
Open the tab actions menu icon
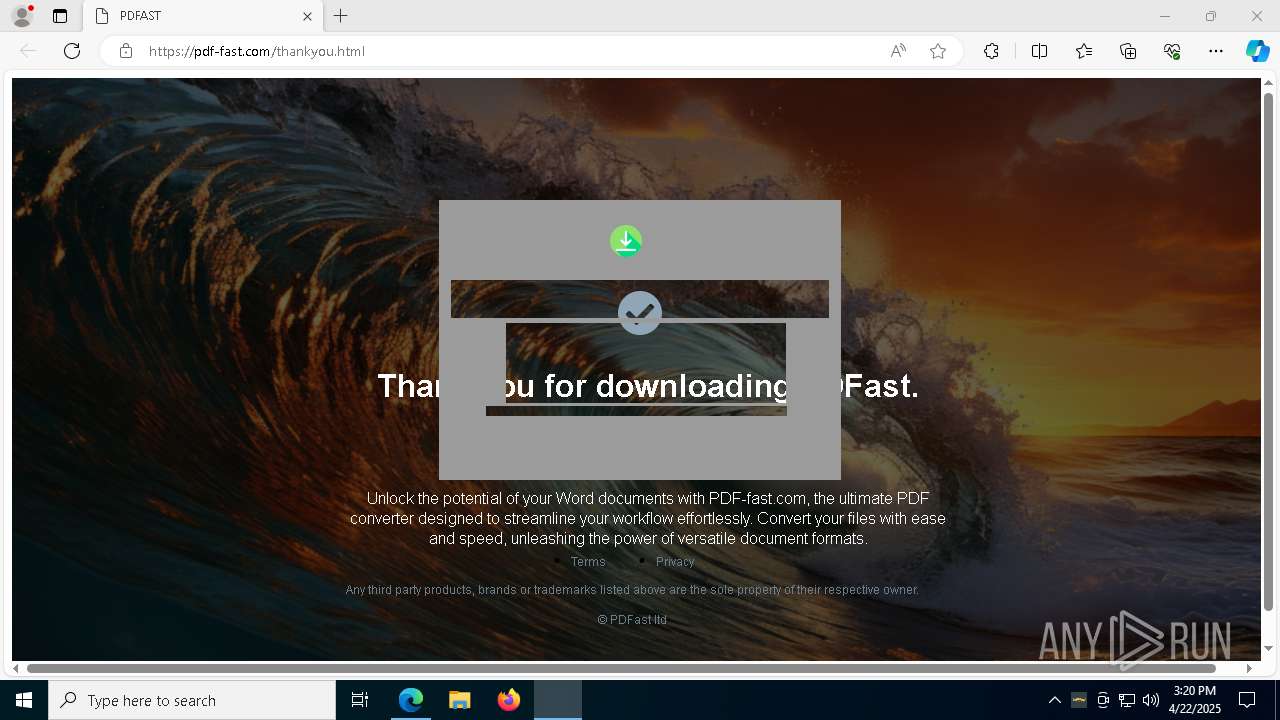[60, 16]
